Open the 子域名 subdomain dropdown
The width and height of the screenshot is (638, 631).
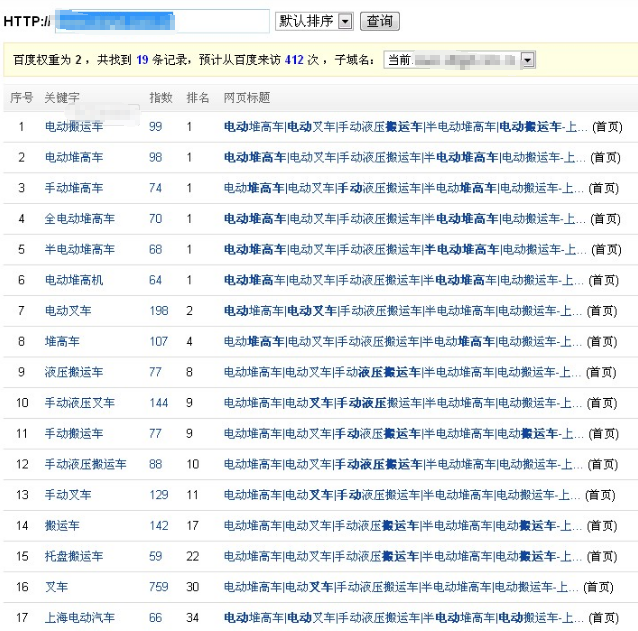(459, 60)
